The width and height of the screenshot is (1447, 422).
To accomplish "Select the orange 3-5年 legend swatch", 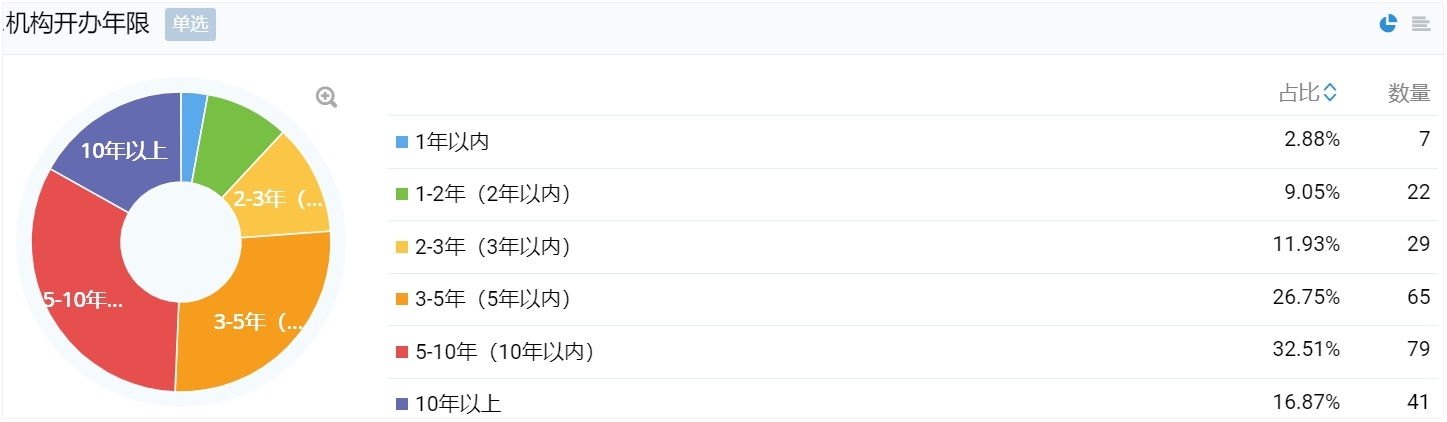I will click(x=402, y=299).
